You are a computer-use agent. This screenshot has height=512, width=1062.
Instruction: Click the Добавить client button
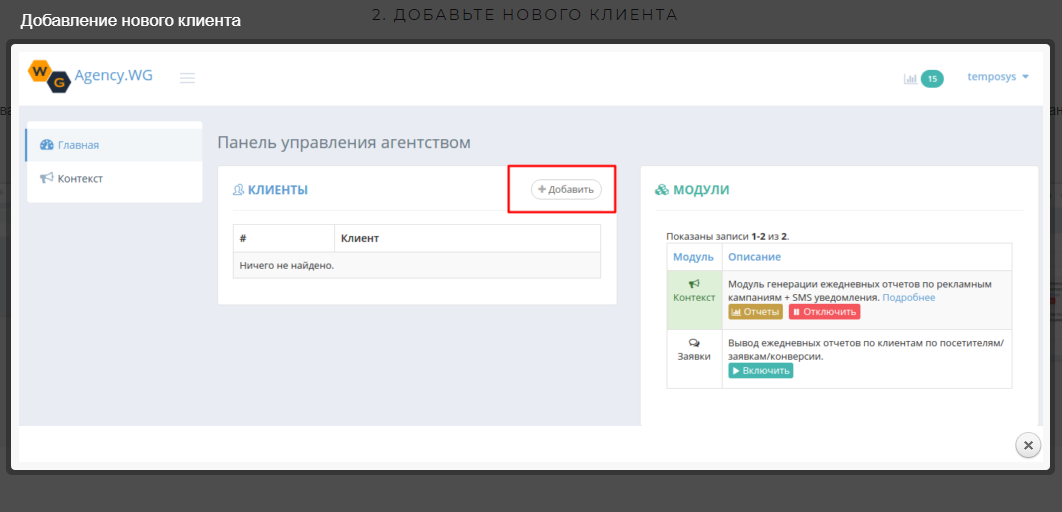pyautogui.click(x=566, y=190)
